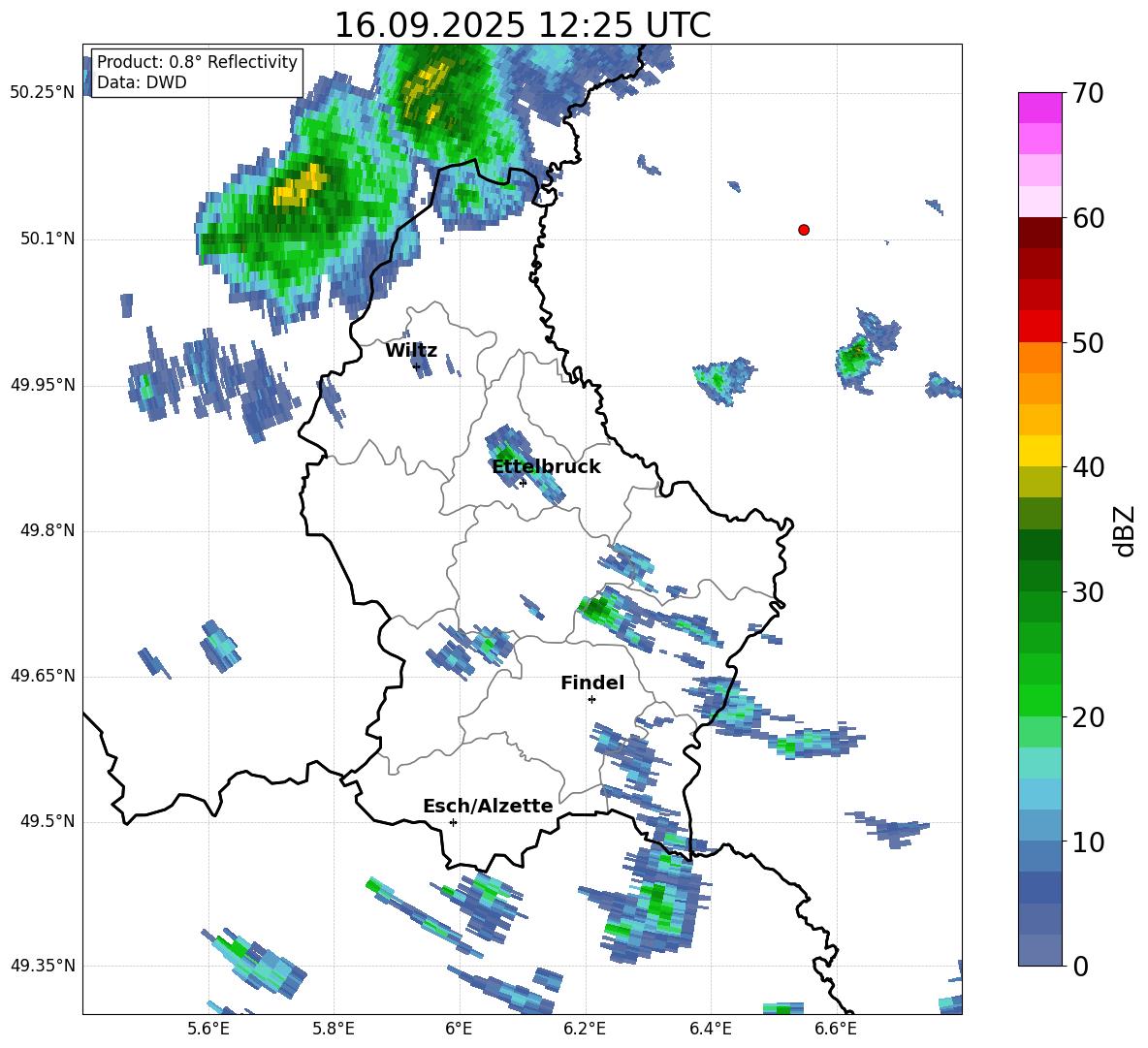This screenshot has width=1148, height=1048.
Task: Click the Esch/Alzette cross marker
Action: pyautogui.click(x=453, y=822)
